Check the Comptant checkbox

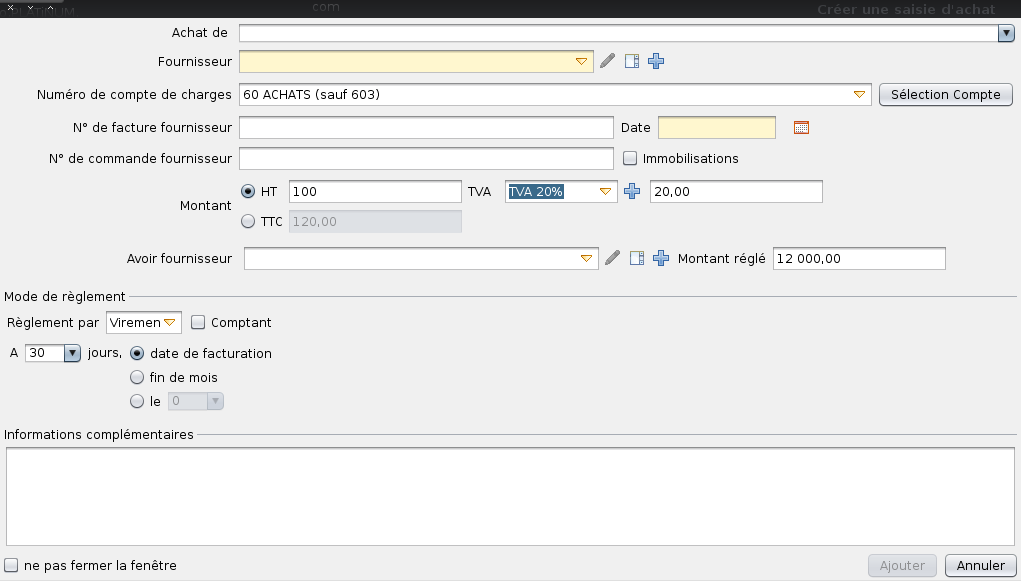point(198,323)
